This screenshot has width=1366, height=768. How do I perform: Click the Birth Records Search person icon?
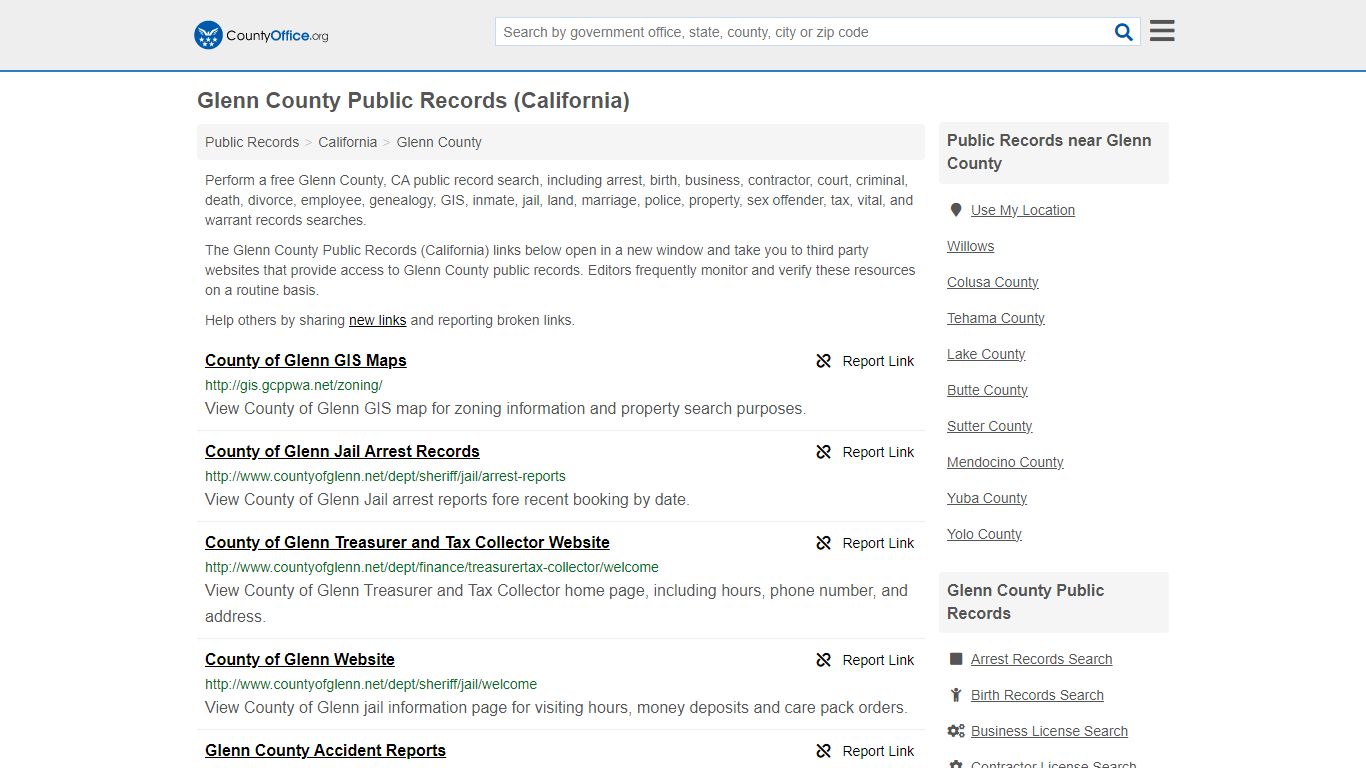pos(956,695)
